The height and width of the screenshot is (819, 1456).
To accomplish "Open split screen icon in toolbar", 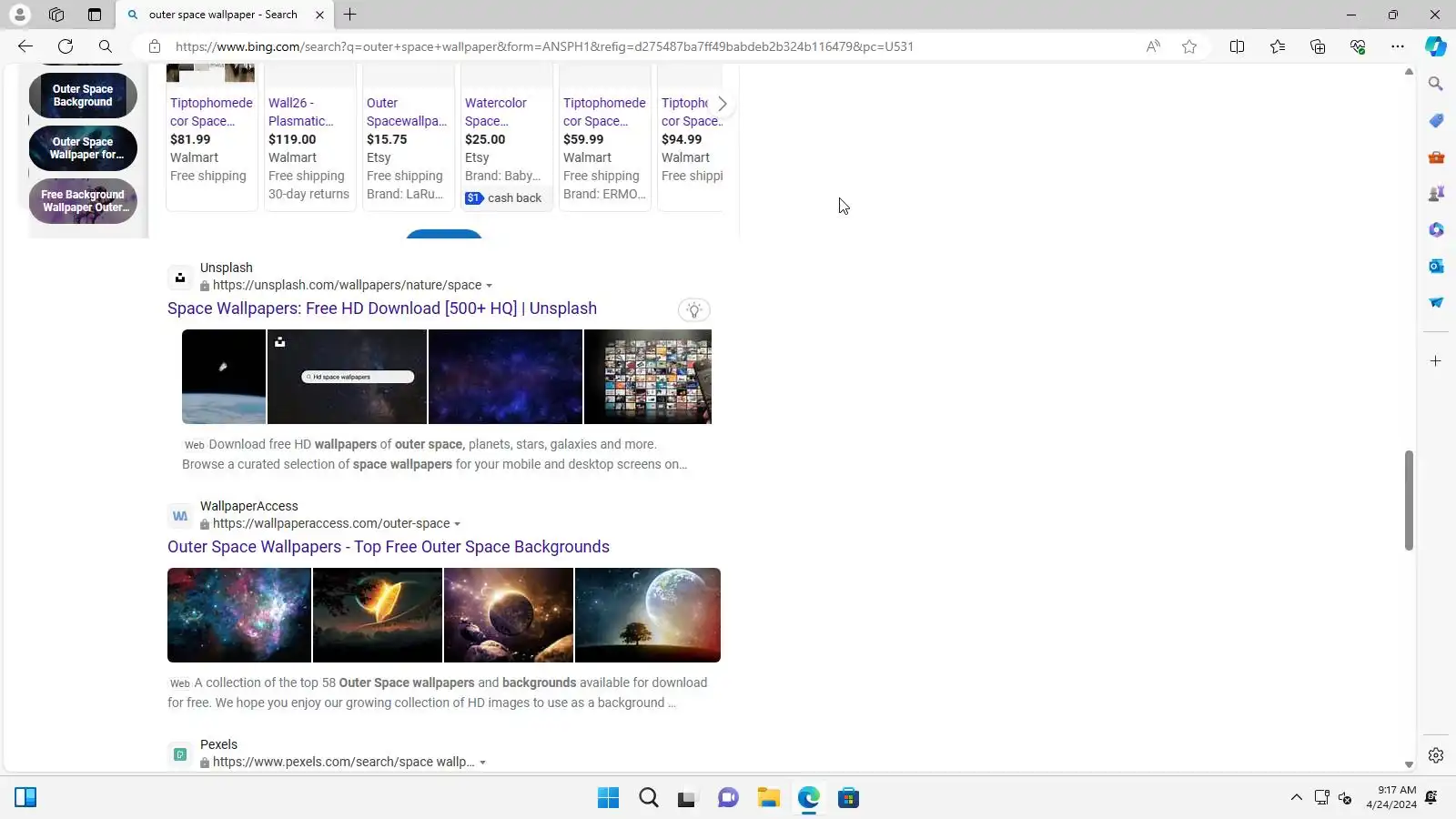I will [x=1237, y=46].
